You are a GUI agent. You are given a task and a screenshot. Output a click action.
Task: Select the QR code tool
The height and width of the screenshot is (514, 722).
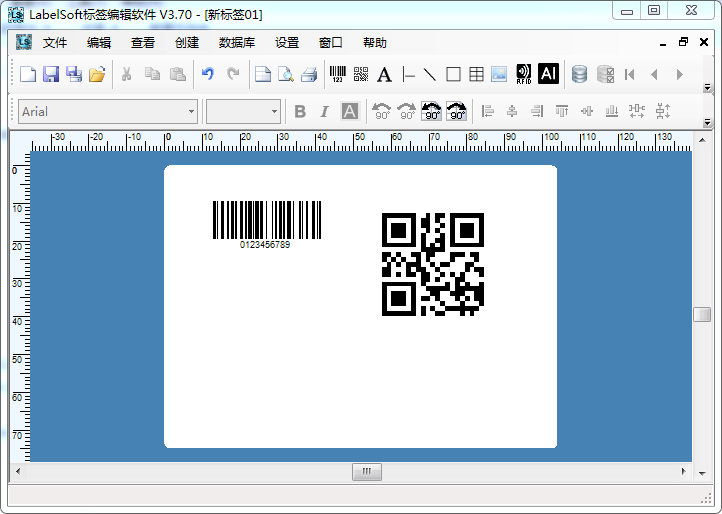361,74
